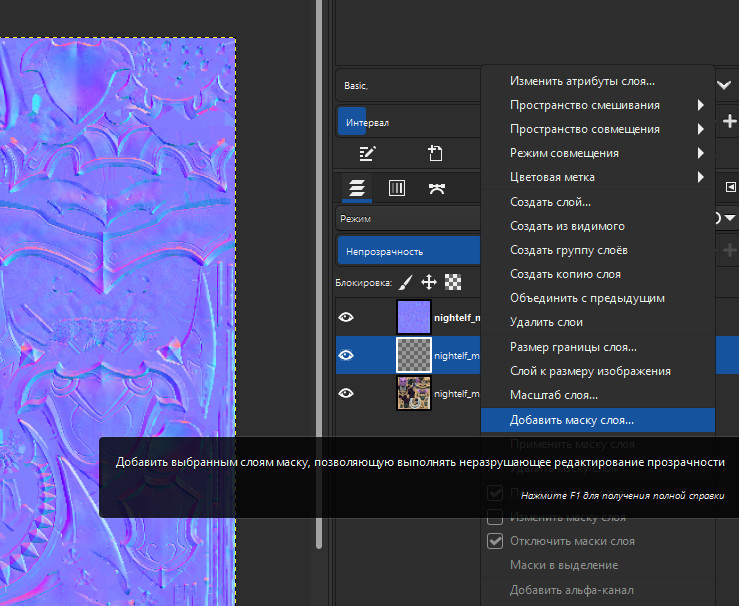Viewport: 739px width, 606px height.
Task: Click the create new brush icon
Action: pyautogui.click(x=435, y=153)
